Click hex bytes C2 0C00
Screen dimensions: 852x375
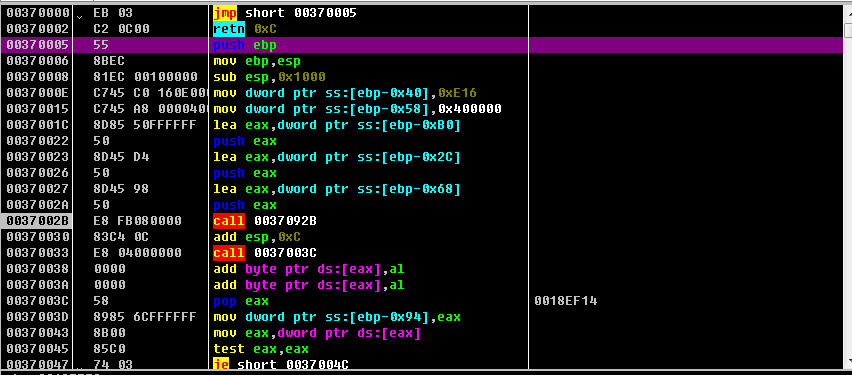point(122,29)
